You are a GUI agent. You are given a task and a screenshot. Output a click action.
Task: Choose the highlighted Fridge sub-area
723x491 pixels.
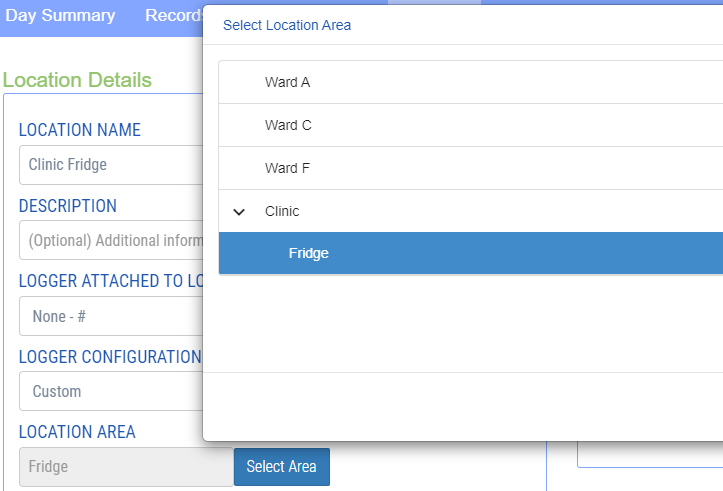(x=309, y=254)
